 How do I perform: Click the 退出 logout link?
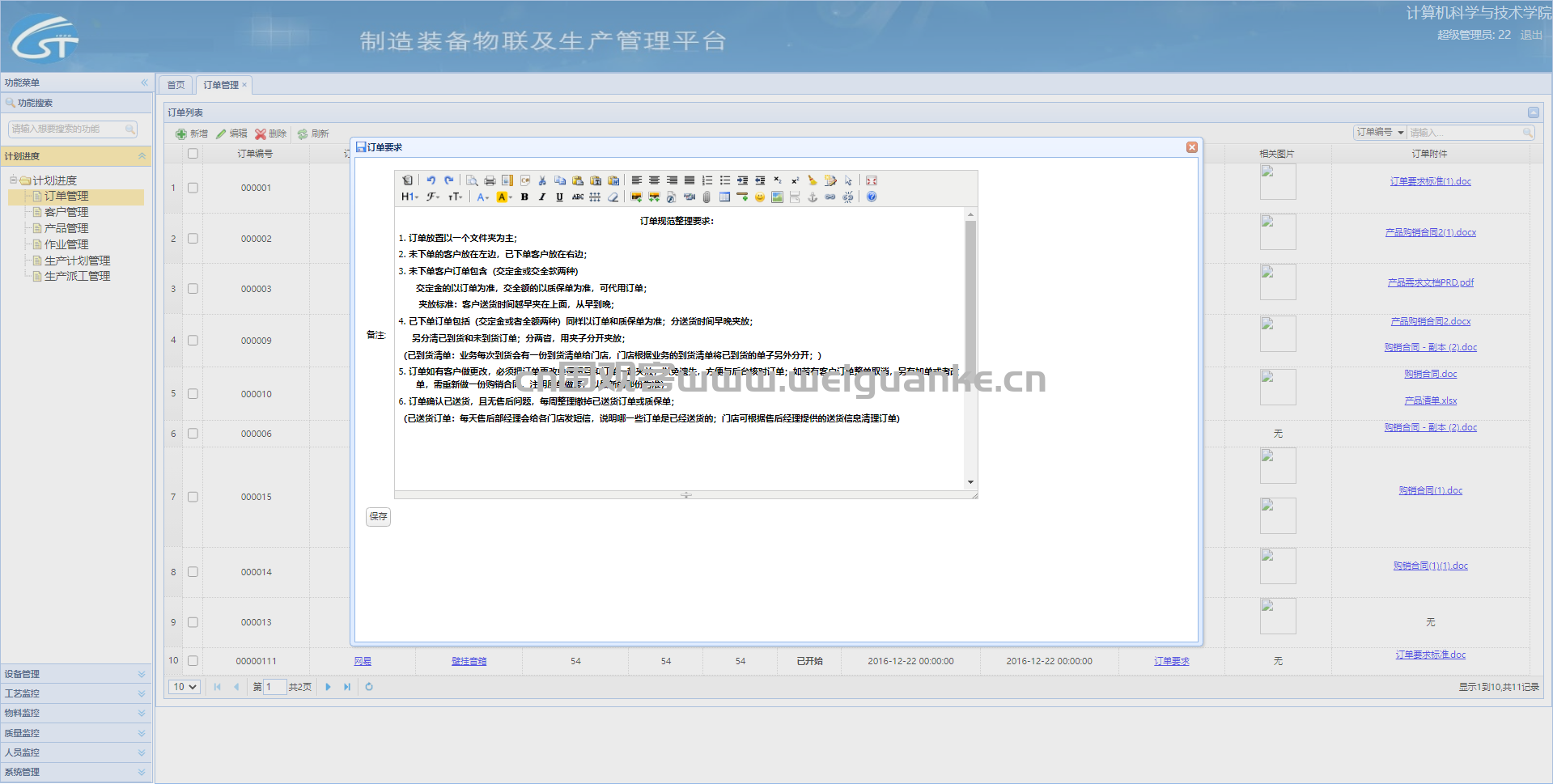pos(1531,35)
